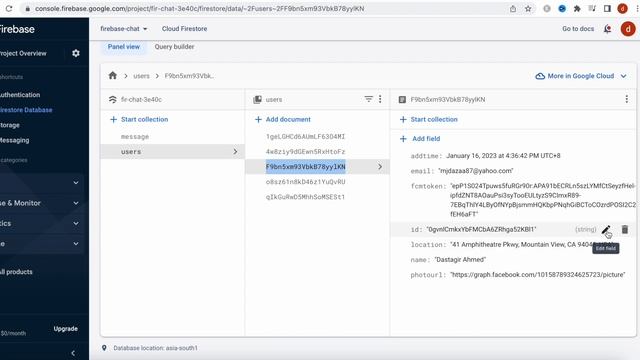Open document 4w8ziy9dGEwn5RxHtoFz
The height and width of the screenshot is (360, 640).
pos(305,151)
